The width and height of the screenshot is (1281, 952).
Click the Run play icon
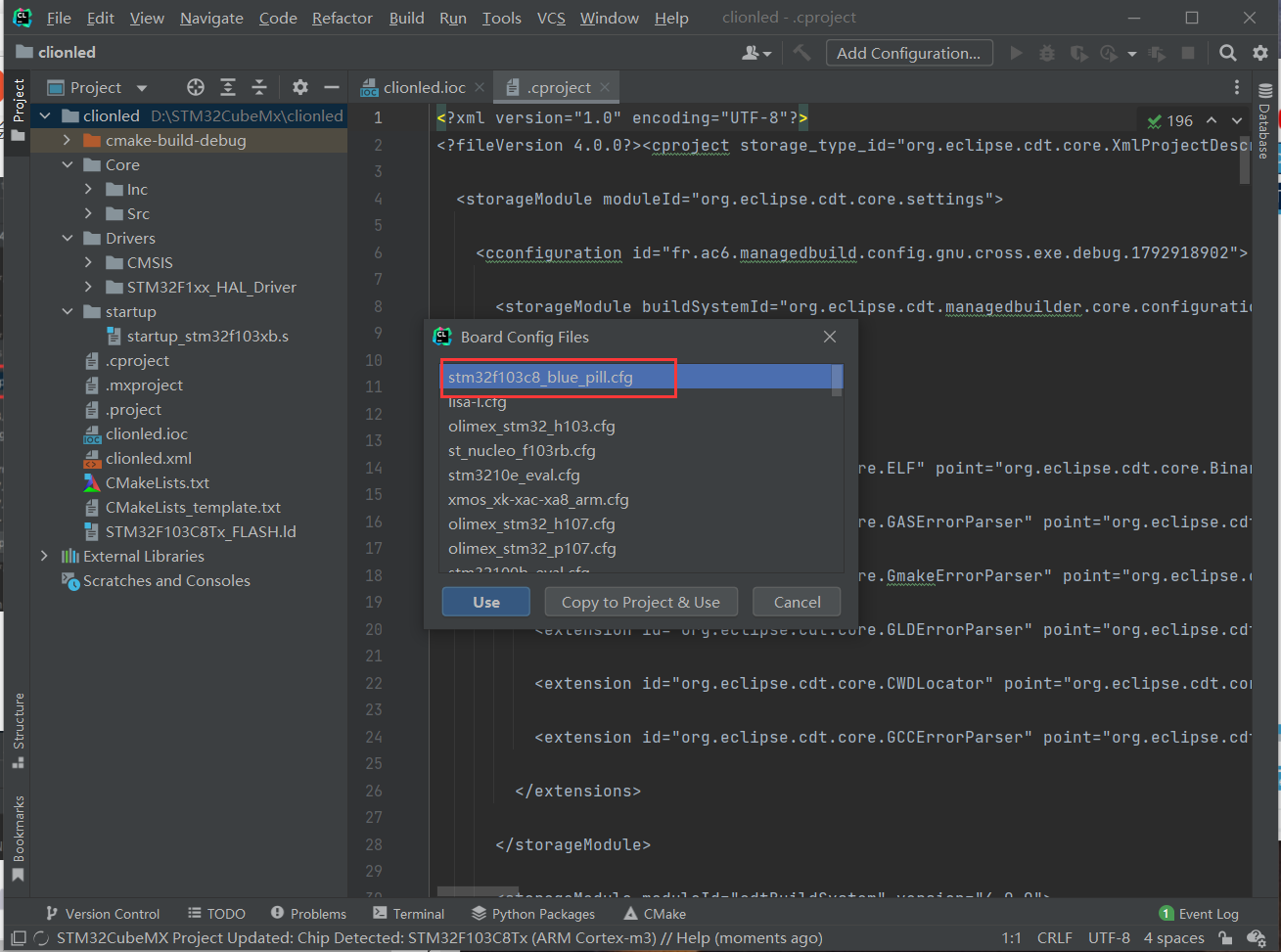[x=1017, y=53]
